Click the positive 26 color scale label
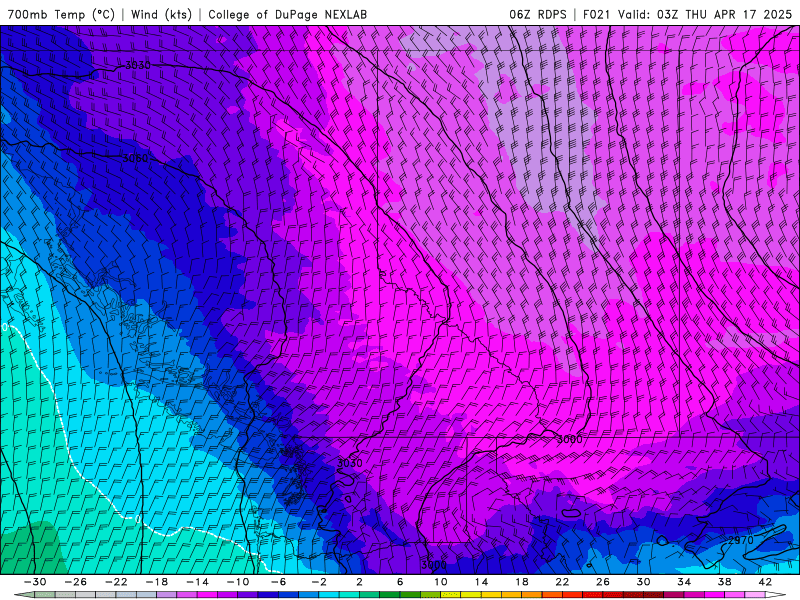 click(603, 582)
